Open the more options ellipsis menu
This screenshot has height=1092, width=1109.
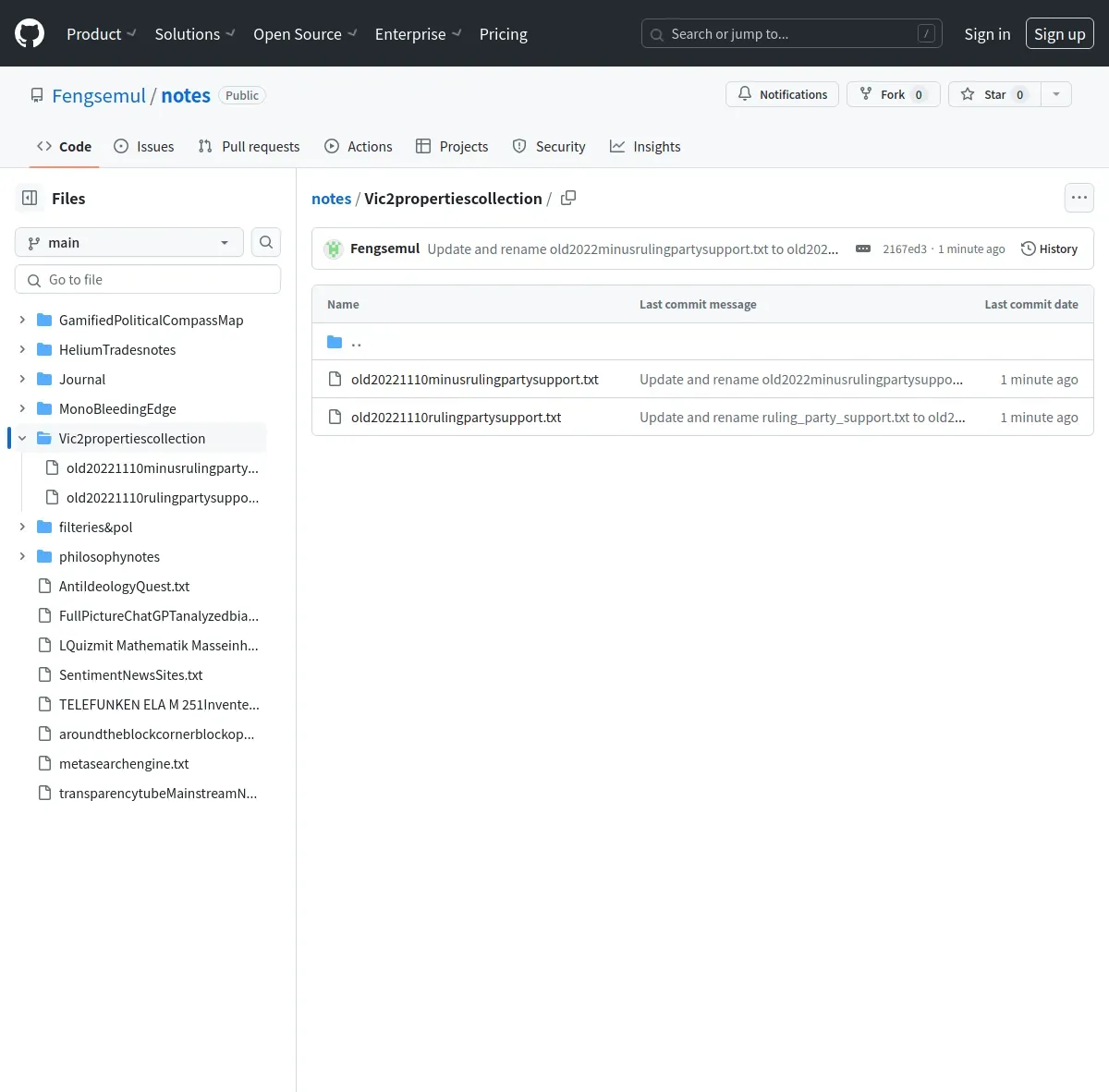[x=1079, y=198]
